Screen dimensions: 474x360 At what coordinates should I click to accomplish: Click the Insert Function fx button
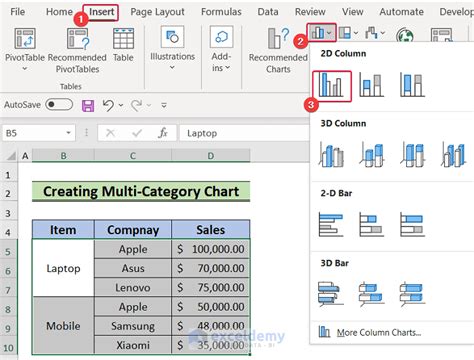(163, 133)
